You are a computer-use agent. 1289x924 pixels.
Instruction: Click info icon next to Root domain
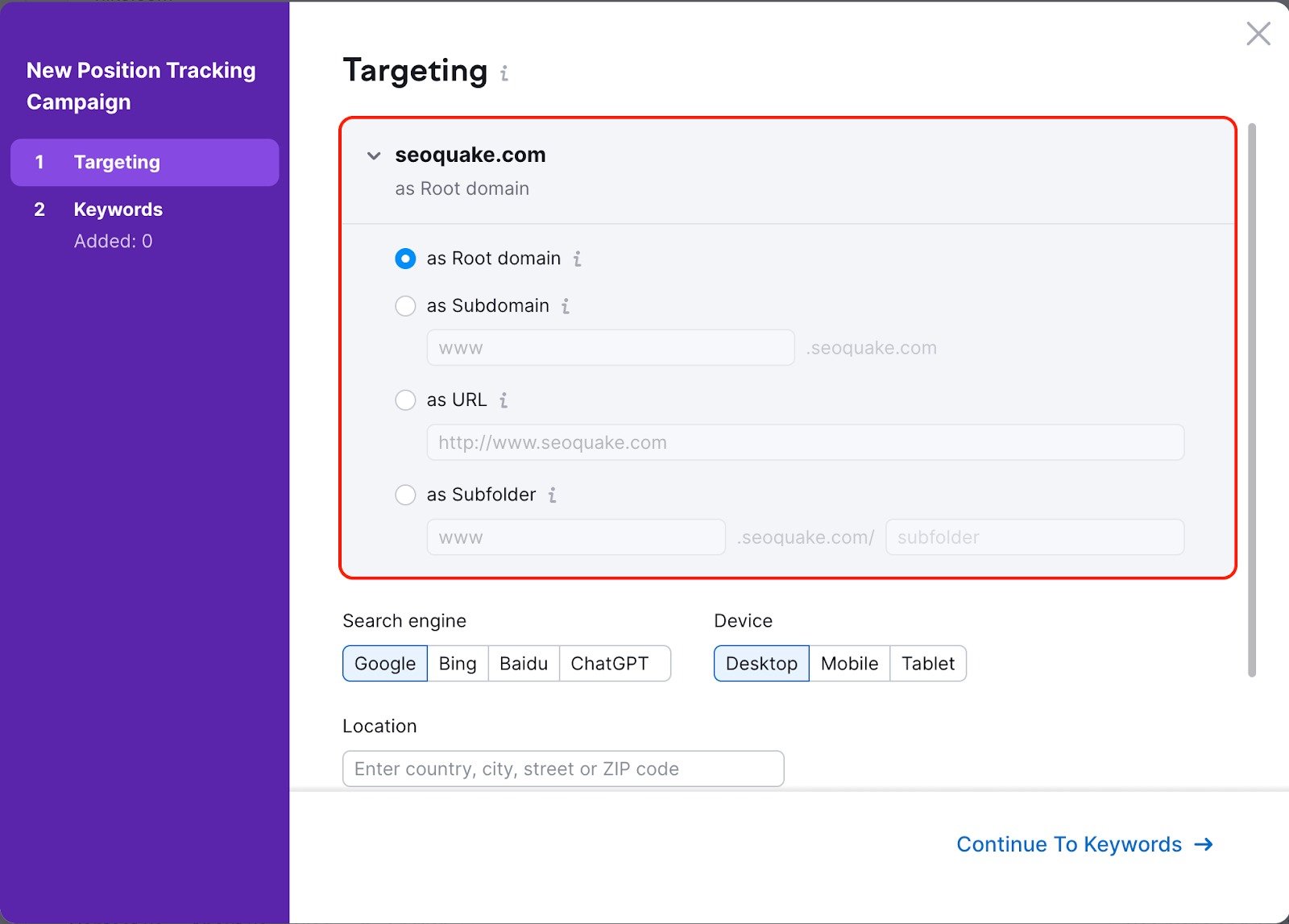577,259
